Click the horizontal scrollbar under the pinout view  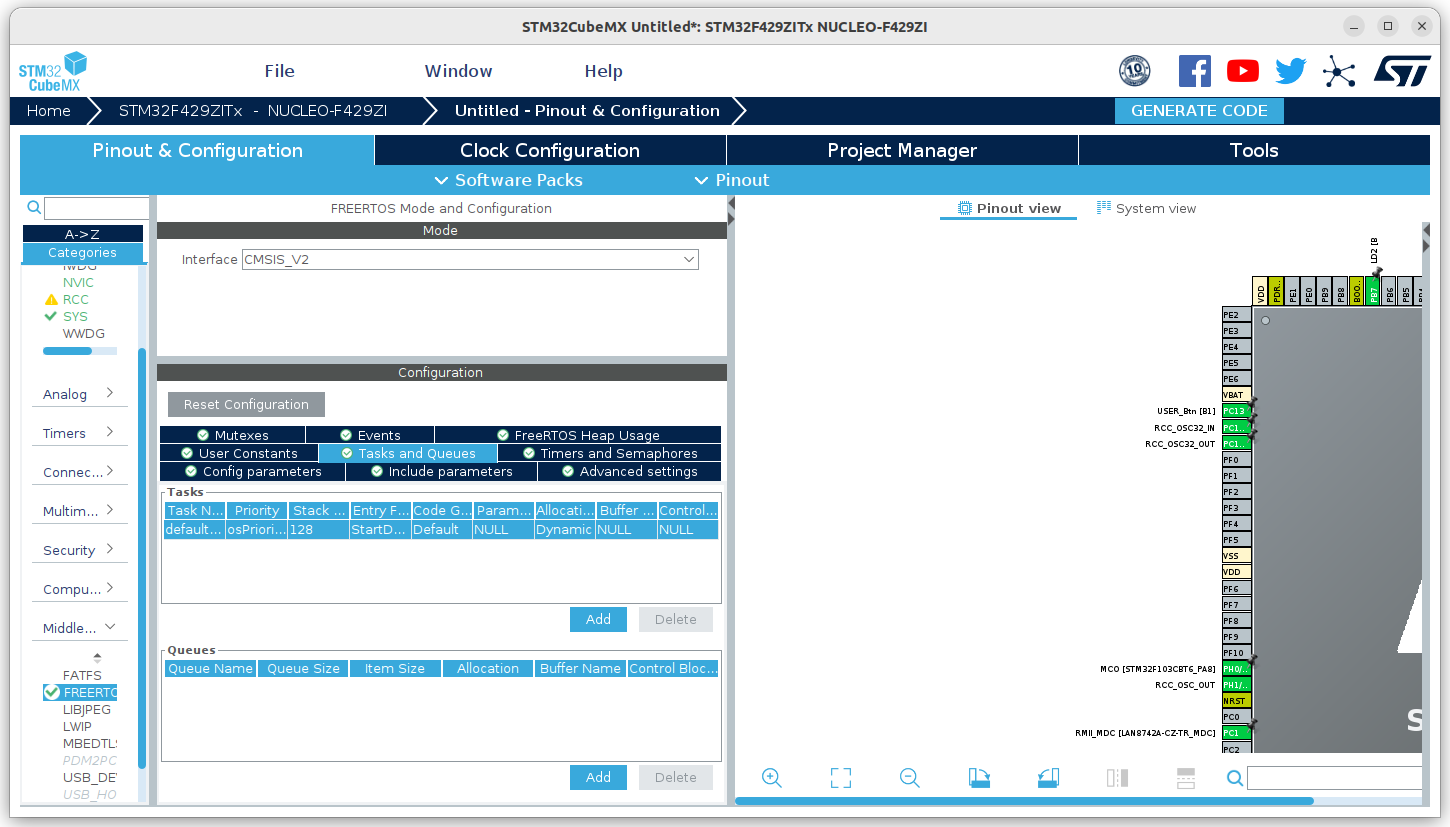pos(1024,801)
